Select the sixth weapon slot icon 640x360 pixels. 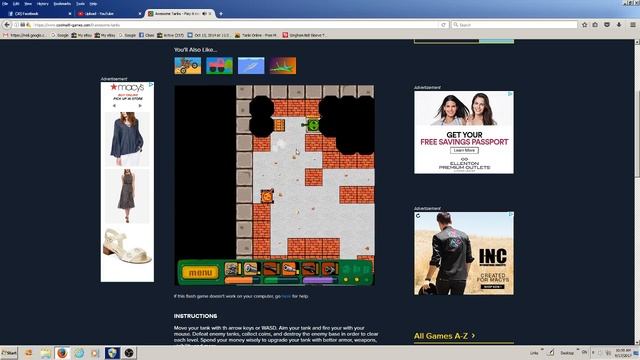click(329, 269)
